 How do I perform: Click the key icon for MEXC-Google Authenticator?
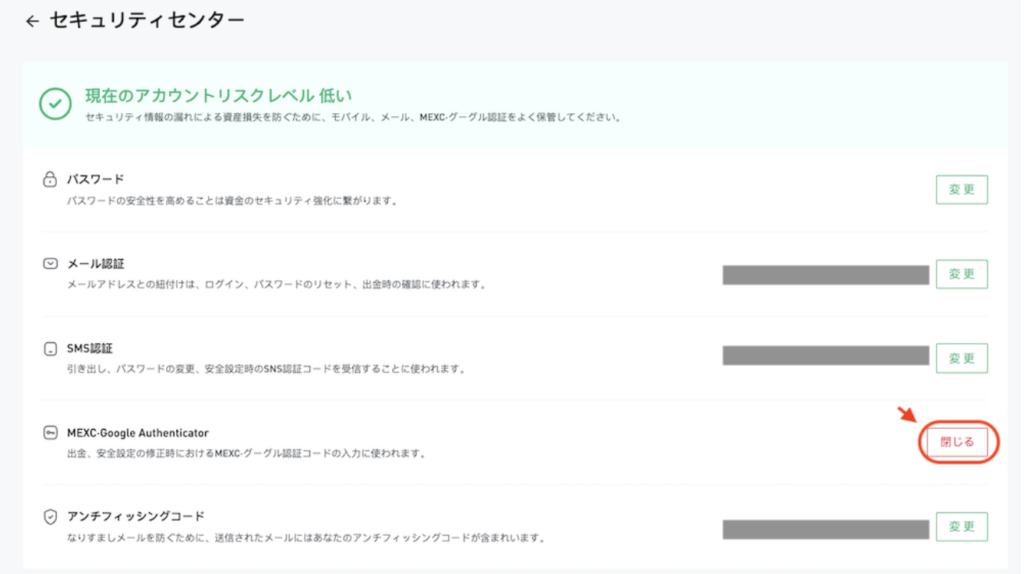point(50,433)
